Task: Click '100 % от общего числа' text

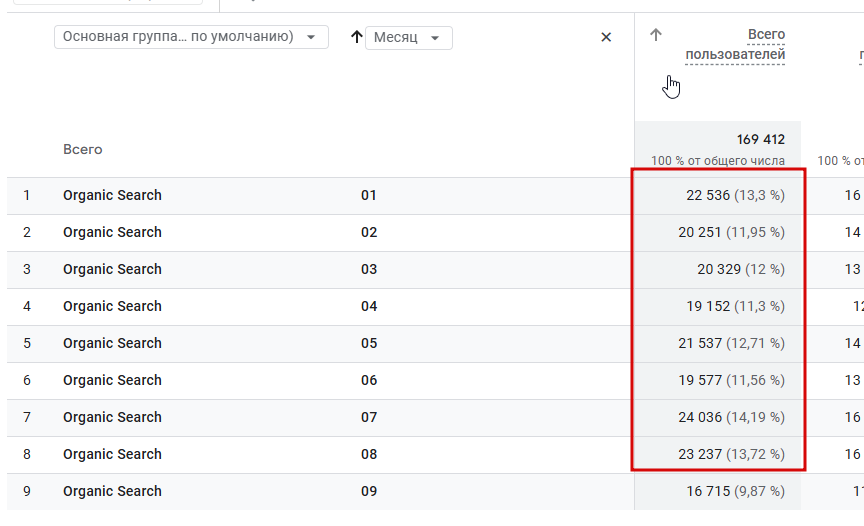Action: click(x=717, y=161)
